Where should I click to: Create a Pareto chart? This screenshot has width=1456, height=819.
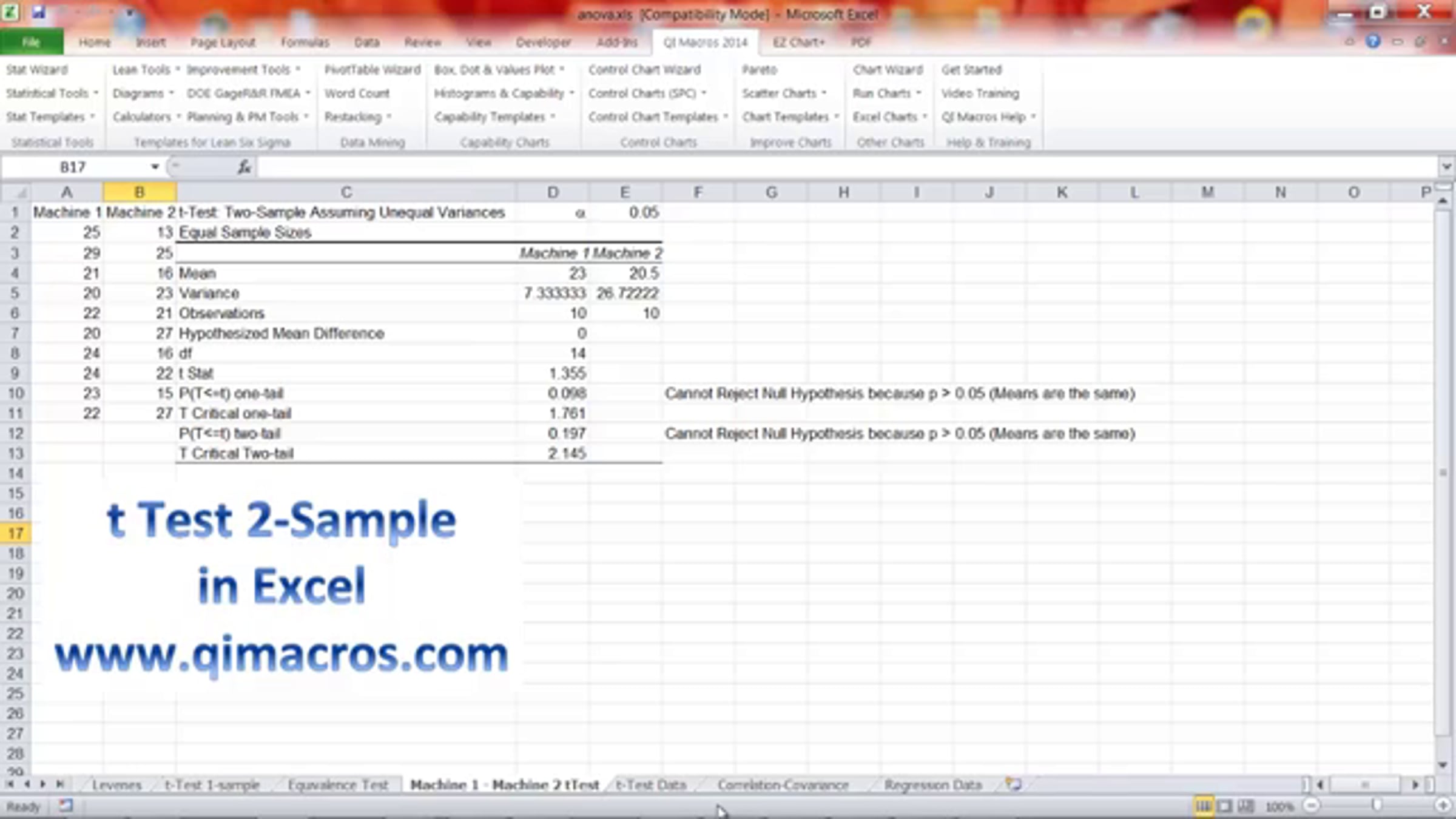click(x=759, y=70)
